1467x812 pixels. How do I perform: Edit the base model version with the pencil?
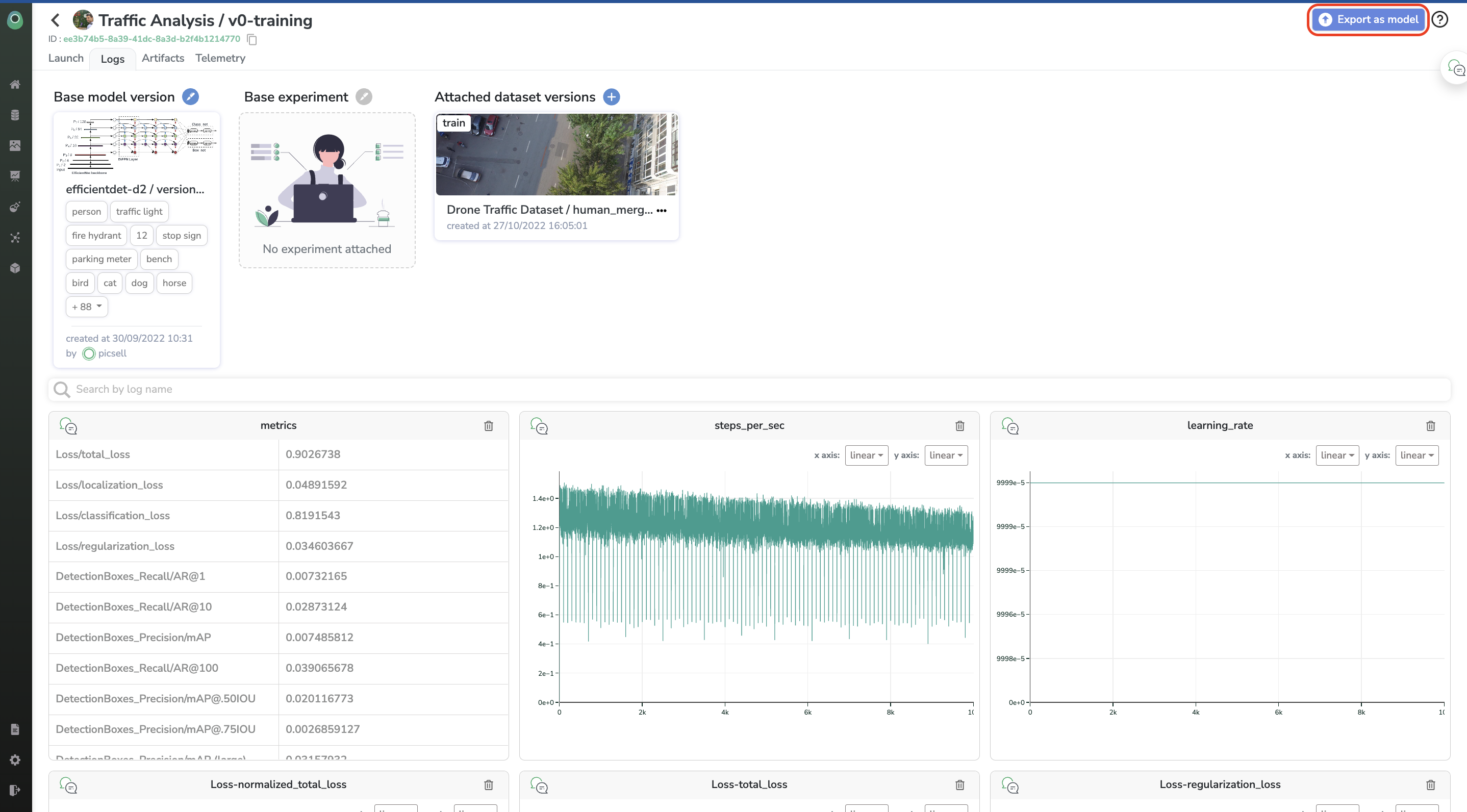tap(190, 97)
